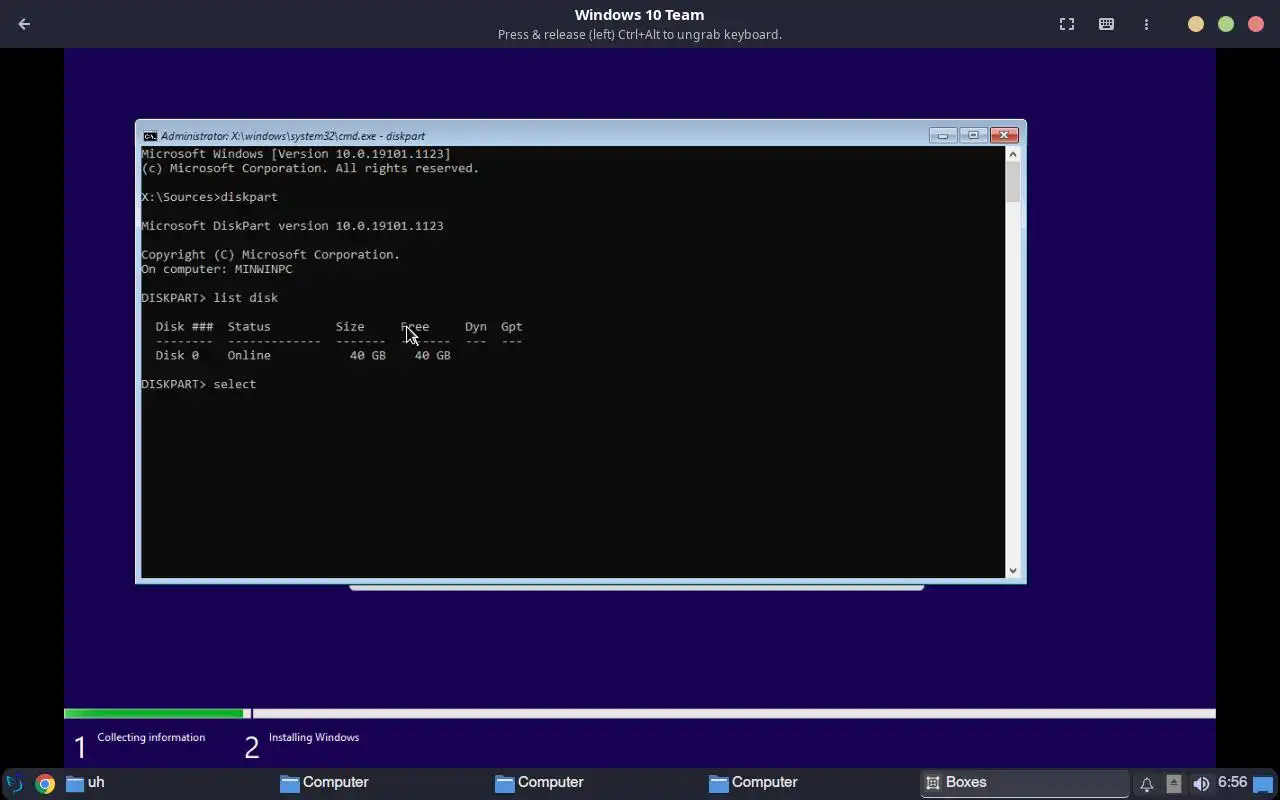Click the 6:56 clock in tray
The image size is (1280, 800).
1232,782
